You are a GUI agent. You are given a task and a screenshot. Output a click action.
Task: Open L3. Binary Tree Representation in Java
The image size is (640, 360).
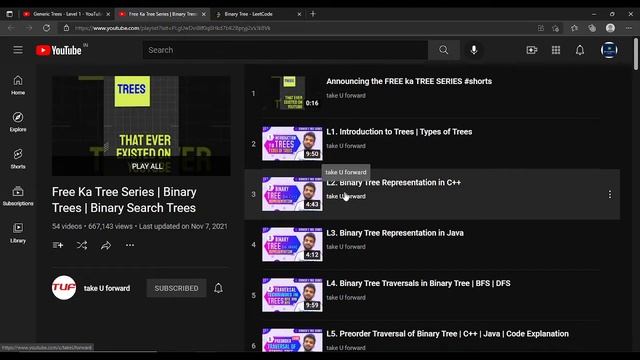(395, 233)
